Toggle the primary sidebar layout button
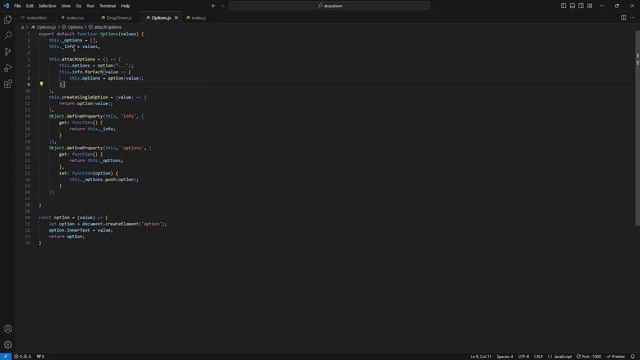 [x=563, y=6]
